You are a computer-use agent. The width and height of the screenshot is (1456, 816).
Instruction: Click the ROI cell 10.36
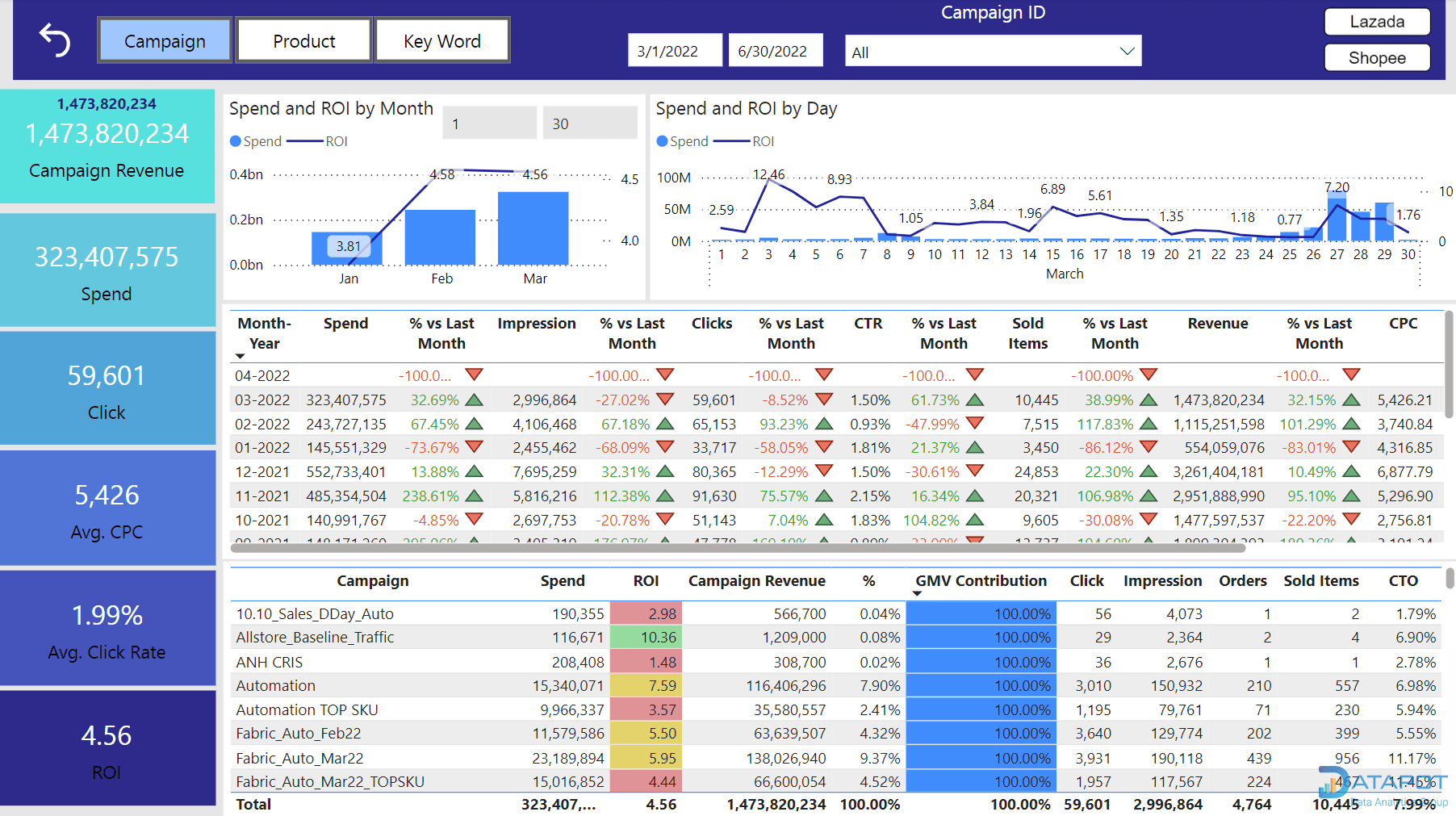[x=646, y=637]
